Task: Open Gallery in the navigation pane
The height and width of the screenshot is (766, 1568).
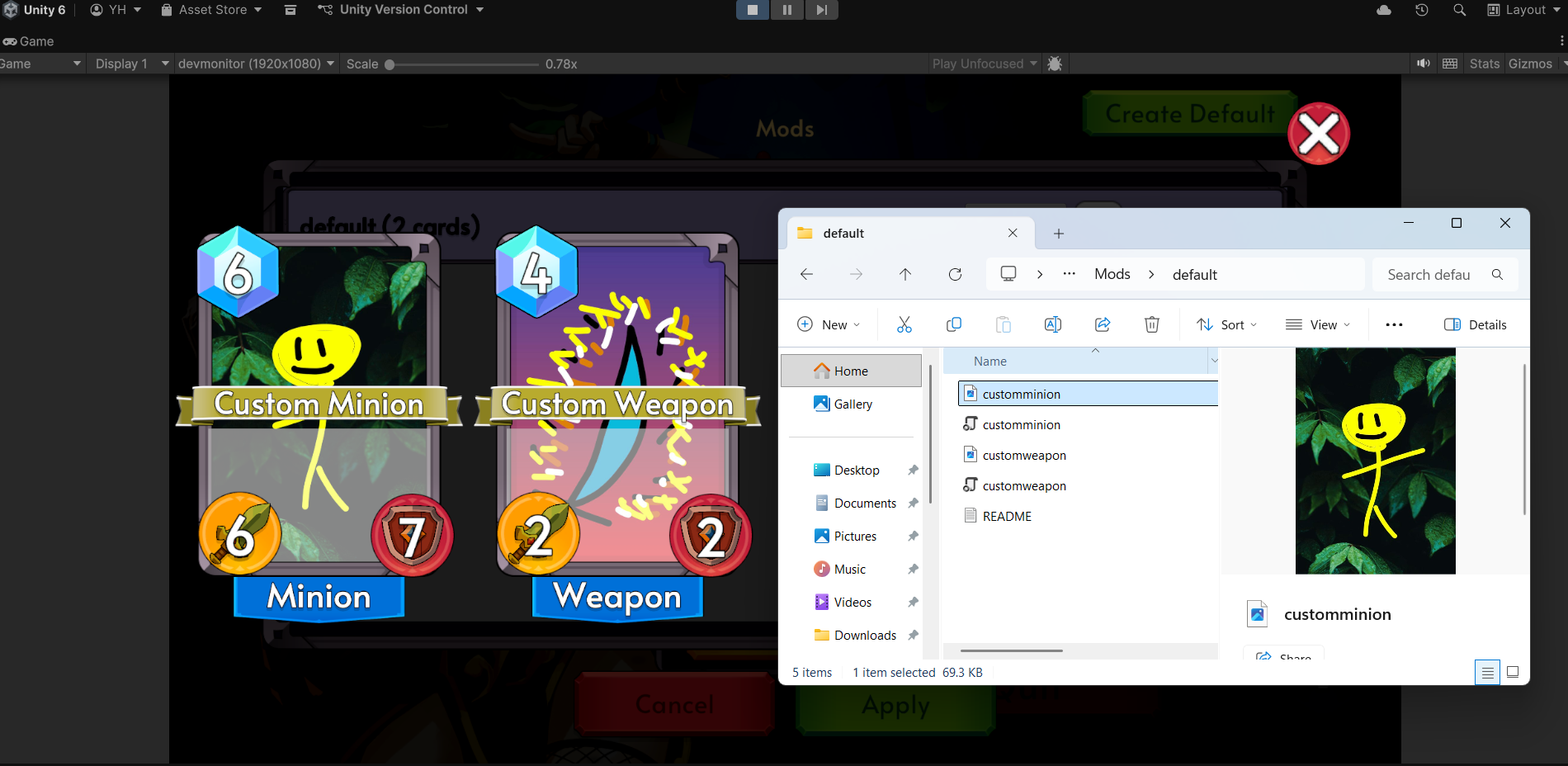Action: pos(851,404)
